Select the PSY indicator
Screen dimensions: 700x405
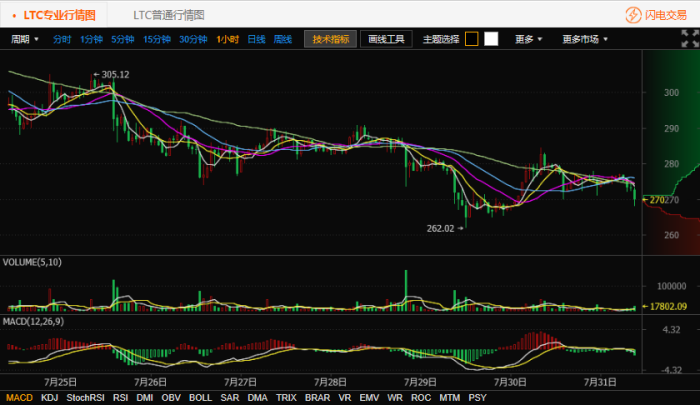(477, 397)
